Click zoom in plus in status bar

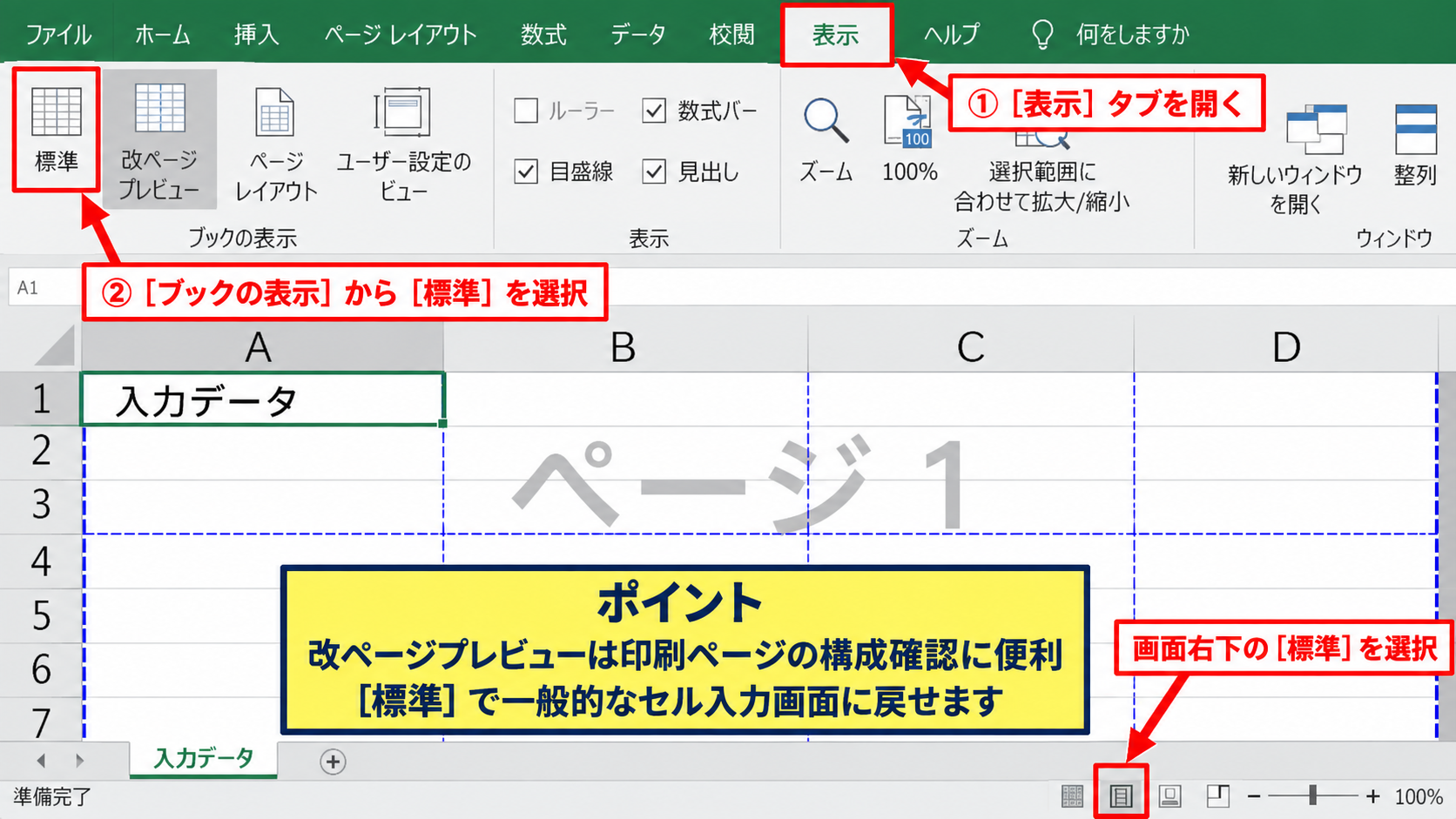(1373, 796)
